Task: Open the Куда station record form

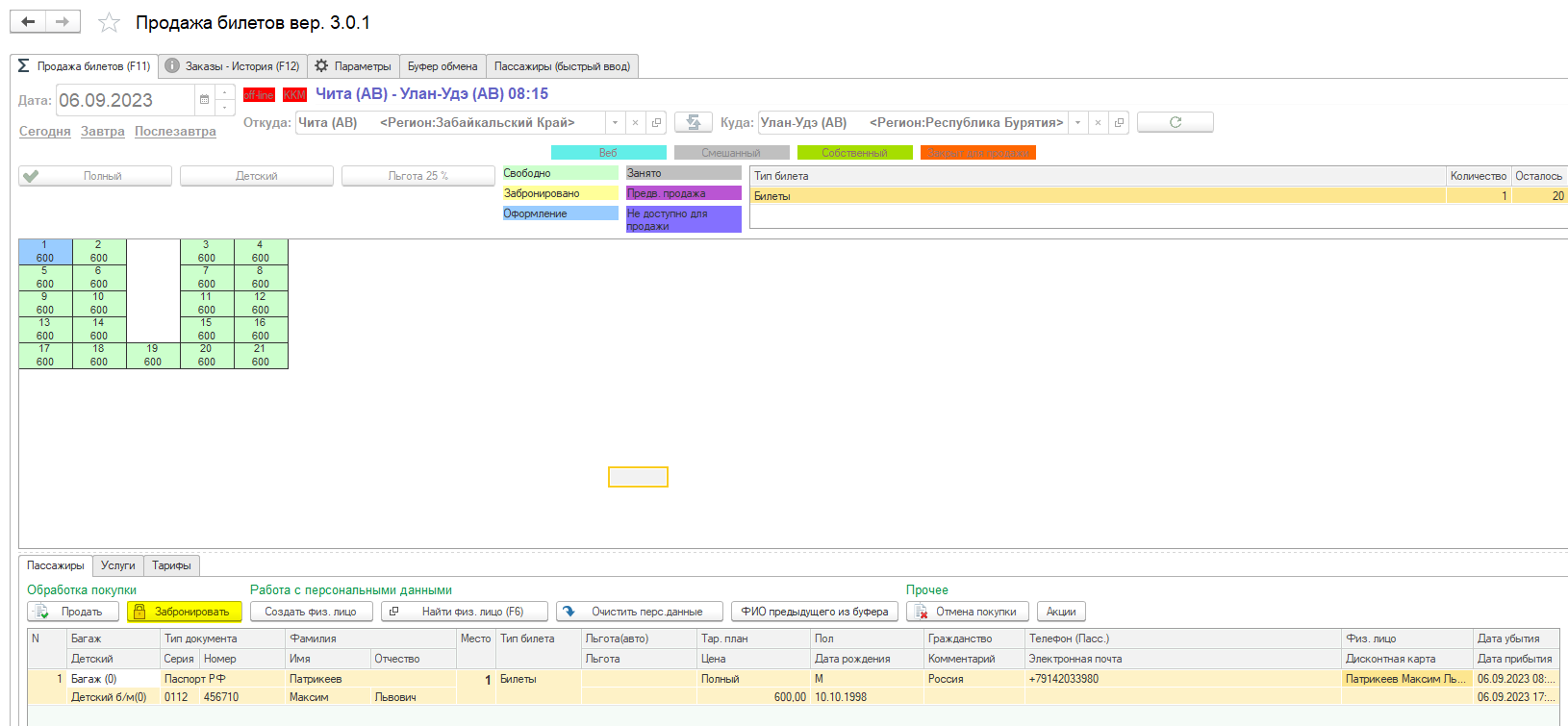Action: click(x=1119, y=123)
